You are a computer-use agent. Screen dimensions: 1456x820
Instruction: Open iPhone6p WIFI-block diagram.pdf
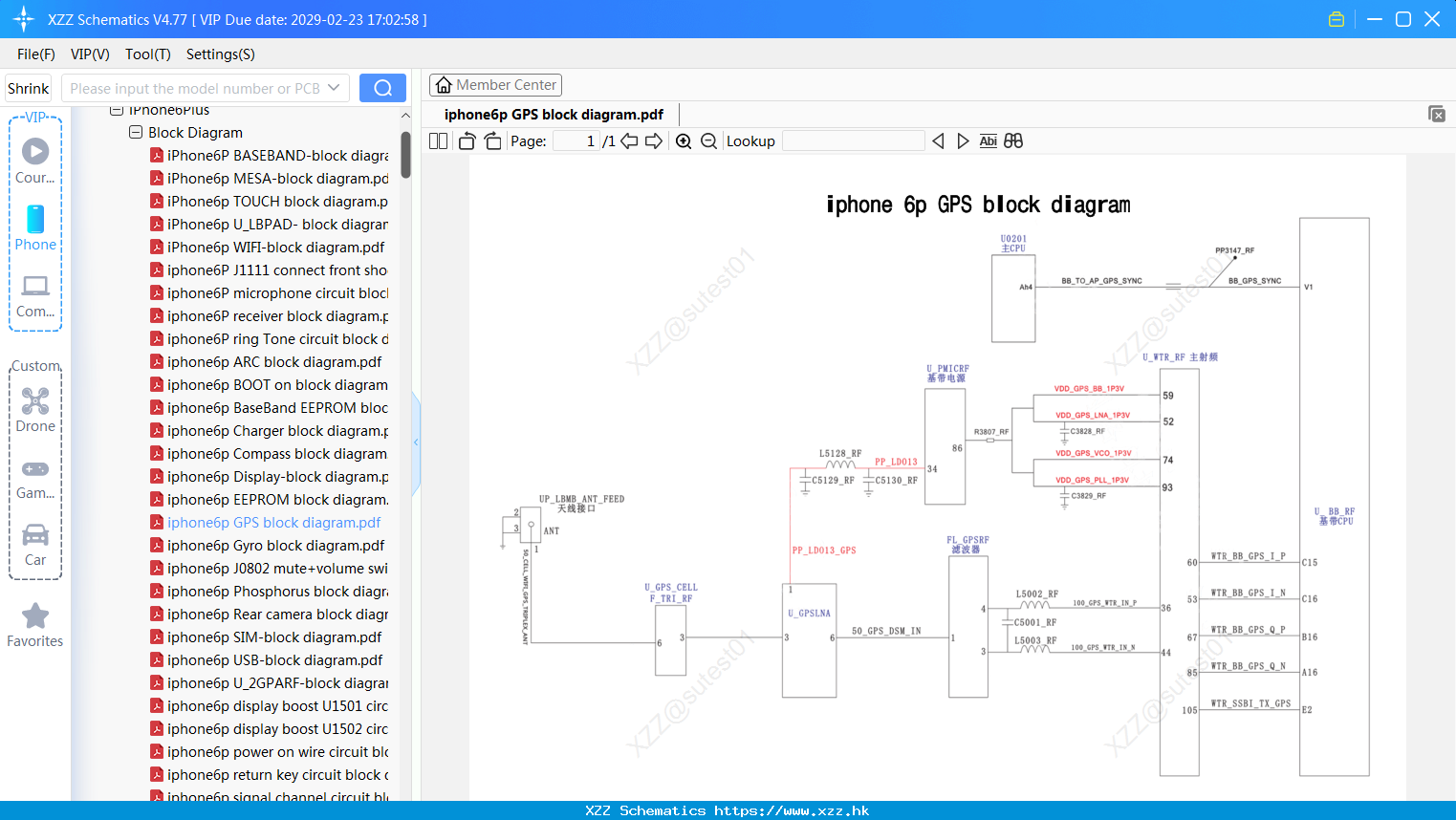point(267,248)
